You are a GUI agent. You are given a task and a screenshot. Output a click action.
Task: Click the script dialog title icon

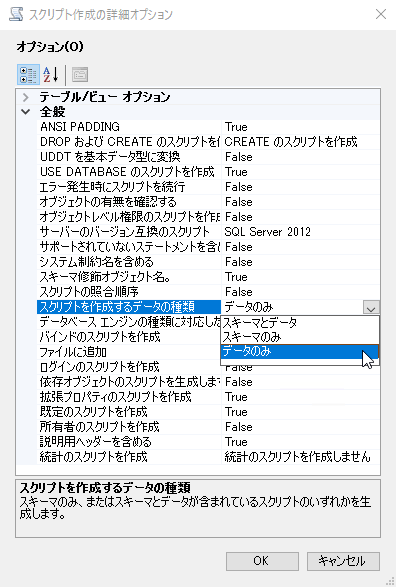(x=16, y=14)
